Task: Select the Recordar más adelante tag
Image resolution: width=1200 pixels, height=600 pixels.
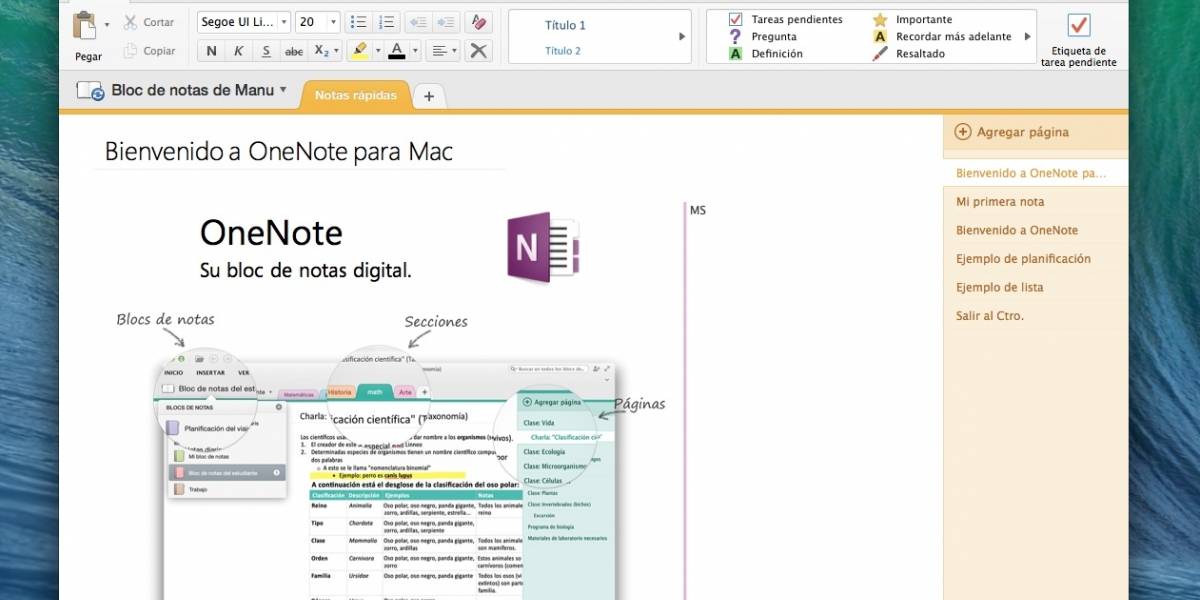Action: pyautogui.click(x=941, y=36)
